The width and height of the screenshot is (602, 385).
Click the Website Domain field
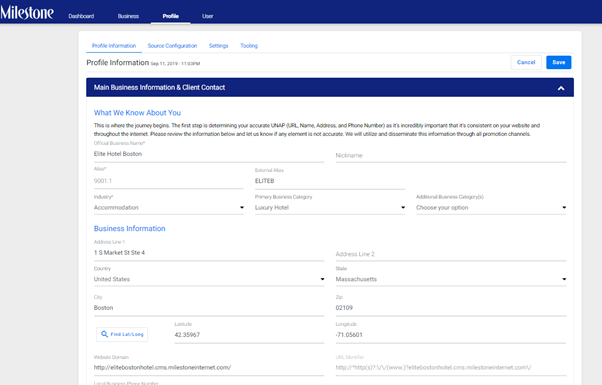tap(209, 367)
